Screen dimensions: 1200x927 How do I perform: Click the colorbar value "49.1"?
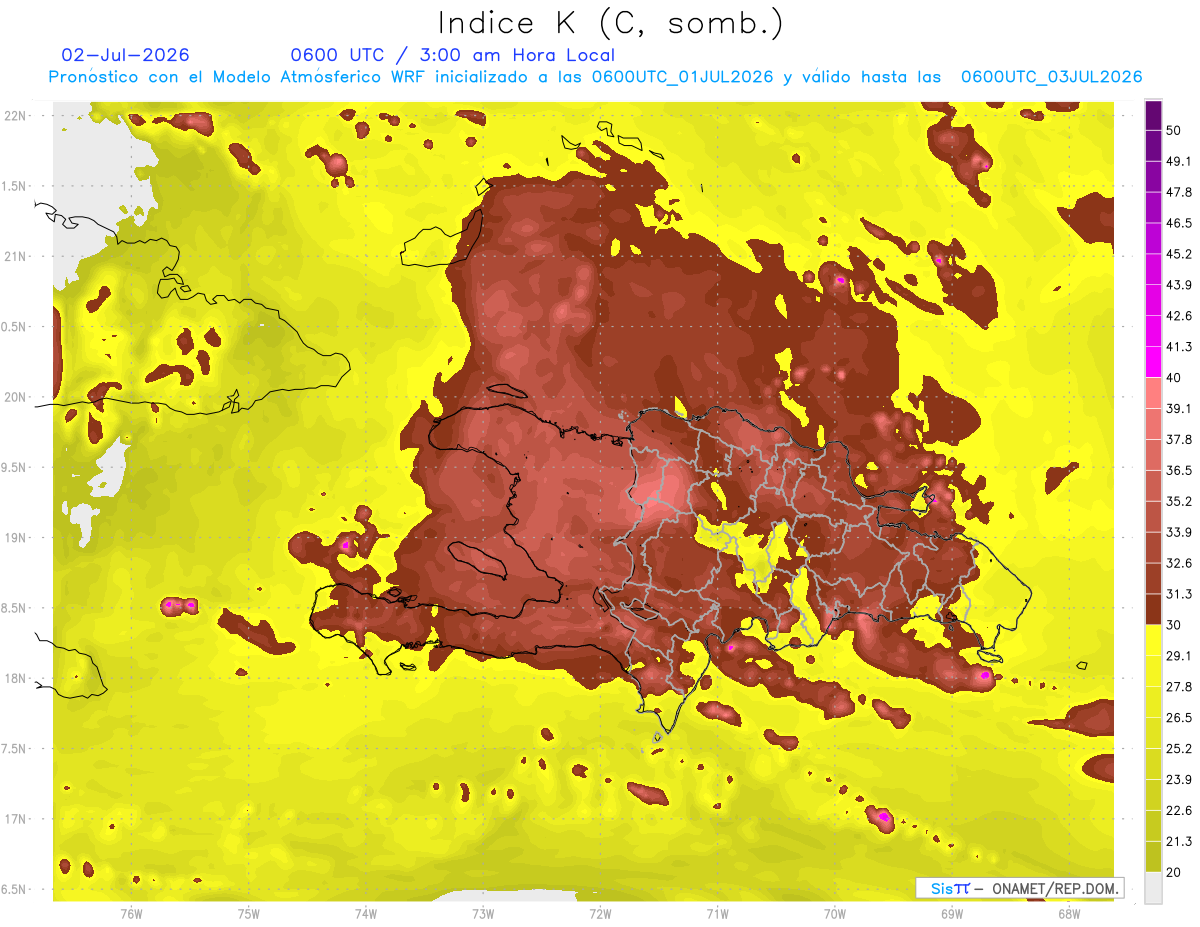tap(1178, 162)
